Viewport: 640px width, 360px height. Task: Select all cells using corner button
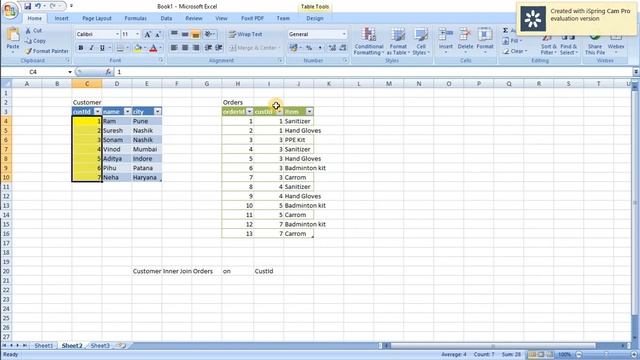tap(6, 84)
